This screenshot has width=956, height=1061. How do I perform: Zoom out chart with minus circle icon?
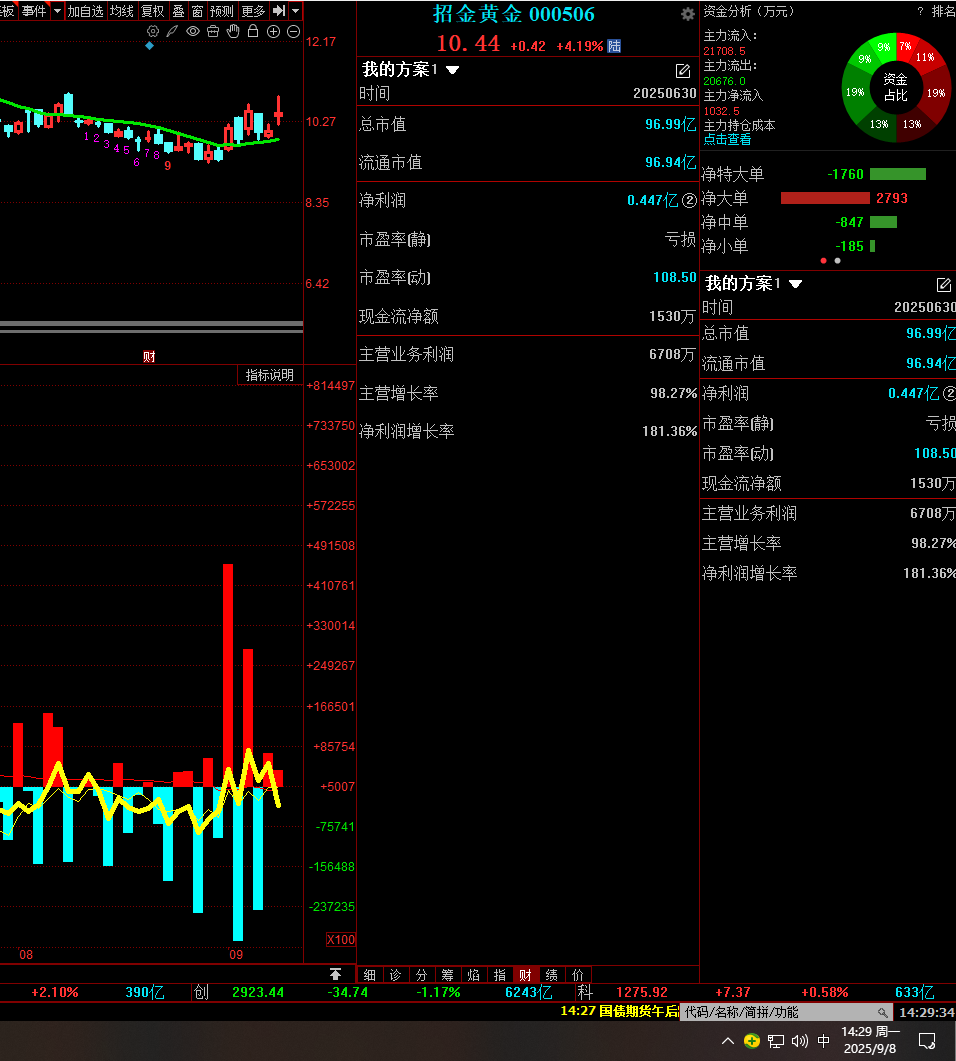click(x=294, y=31)
